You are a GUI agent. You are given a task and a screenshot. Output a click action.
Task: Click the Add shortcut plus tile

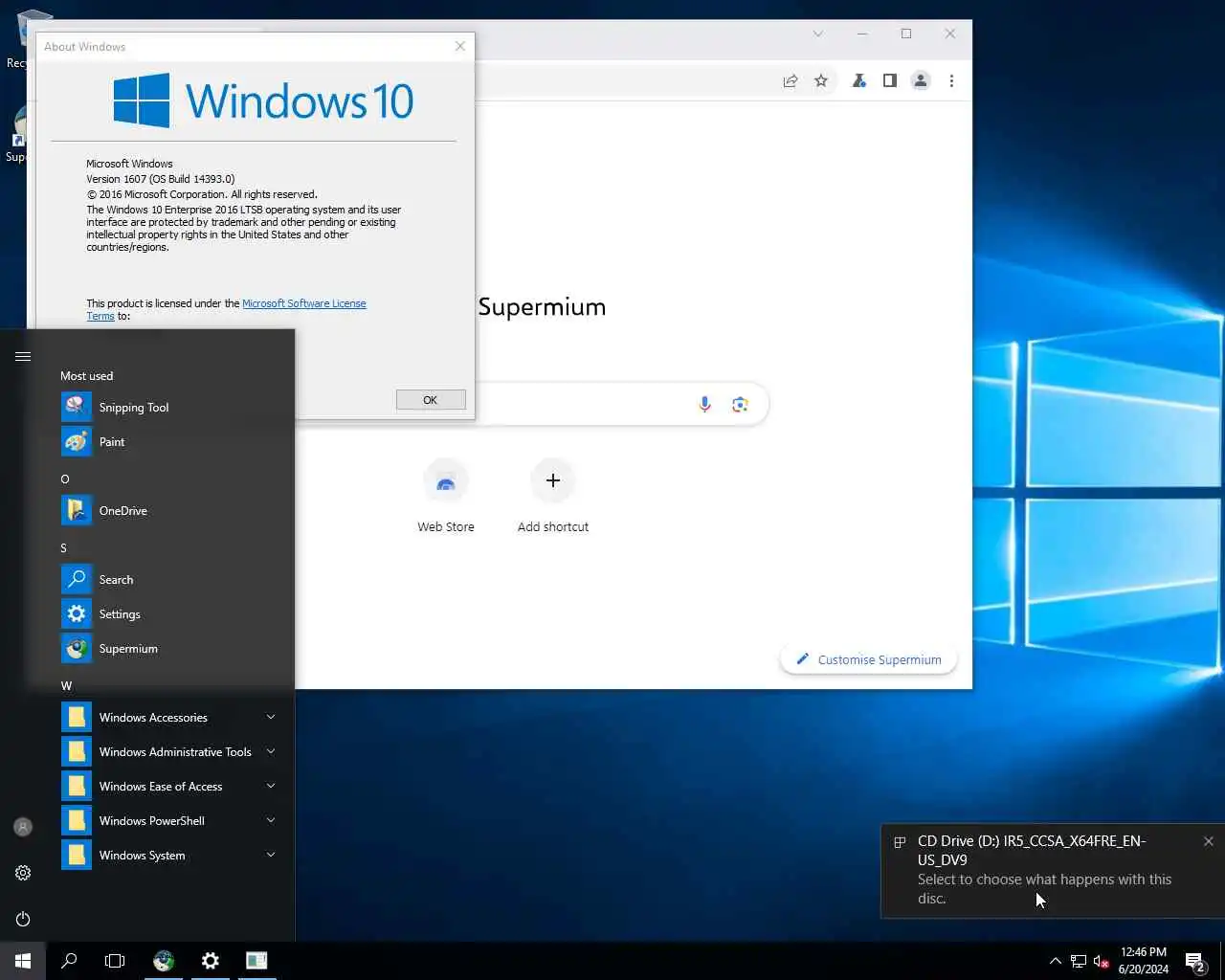point(553,498)
